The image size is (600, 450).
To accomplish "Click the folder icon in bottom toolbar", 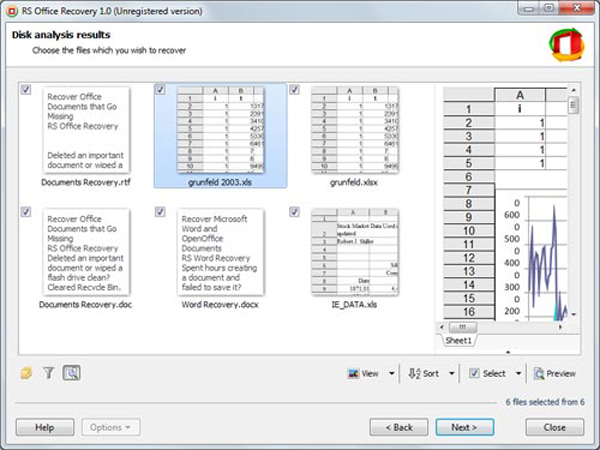I will pyautogui.click(x=26, y=373).
